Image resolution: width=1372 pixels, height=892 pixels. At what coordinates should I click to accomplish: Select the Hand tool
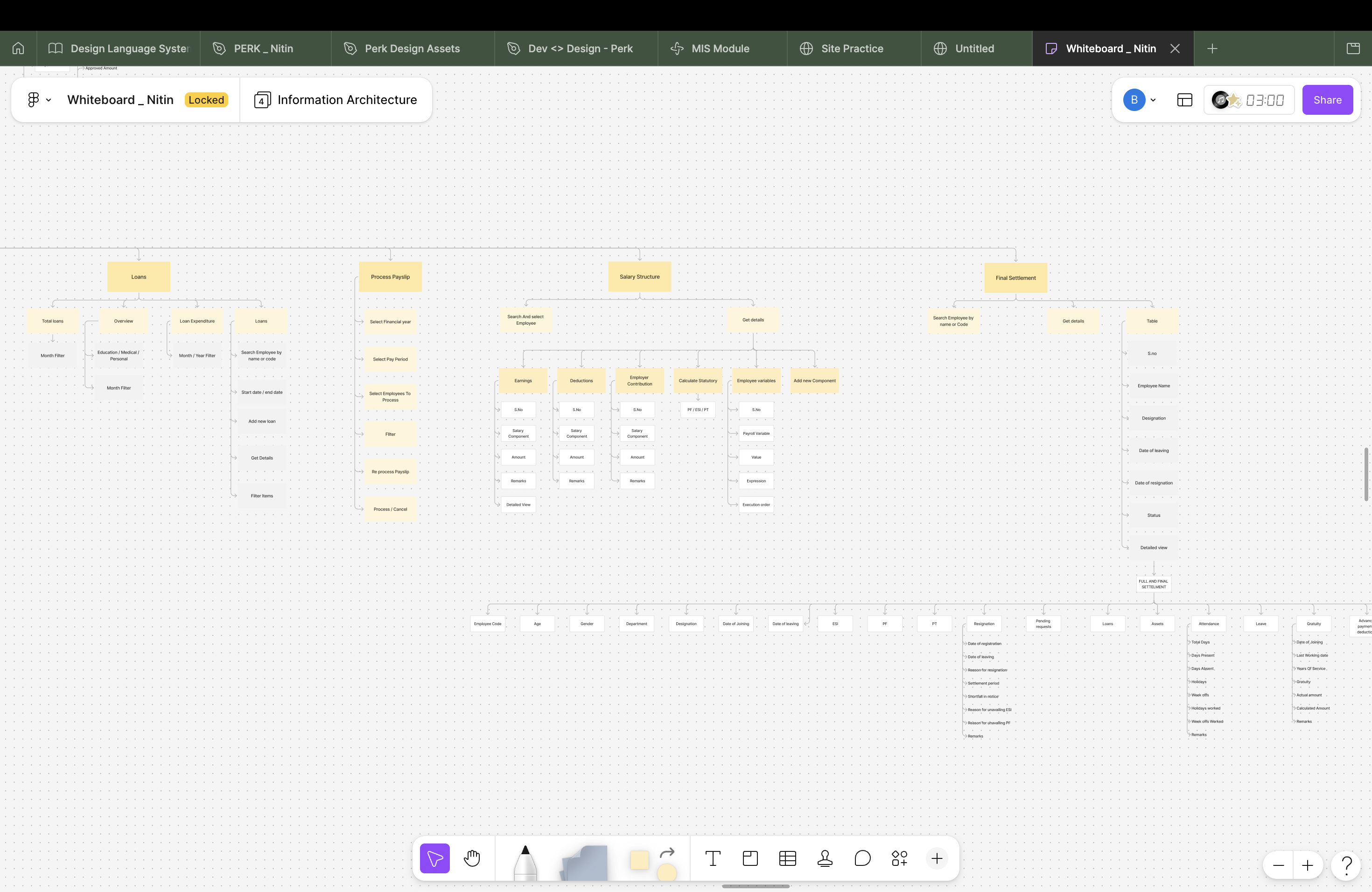(472, 858)
